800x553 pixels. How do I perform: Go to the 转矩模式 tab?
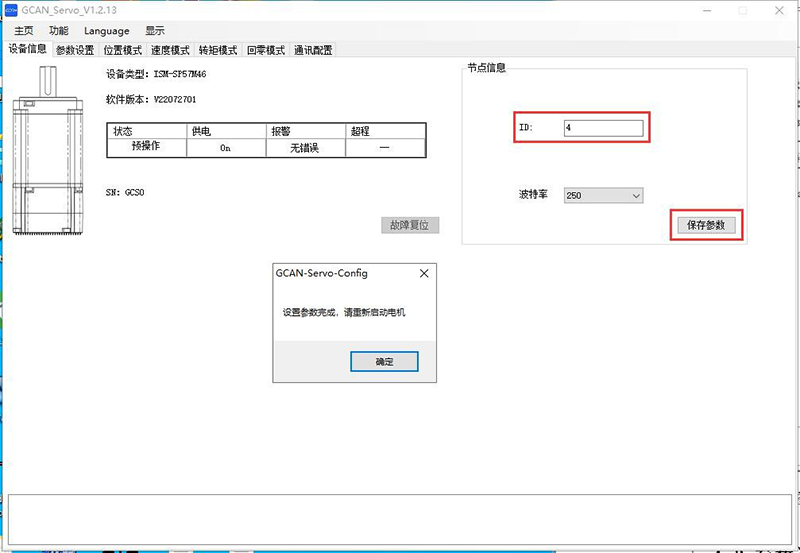[218, 50]
